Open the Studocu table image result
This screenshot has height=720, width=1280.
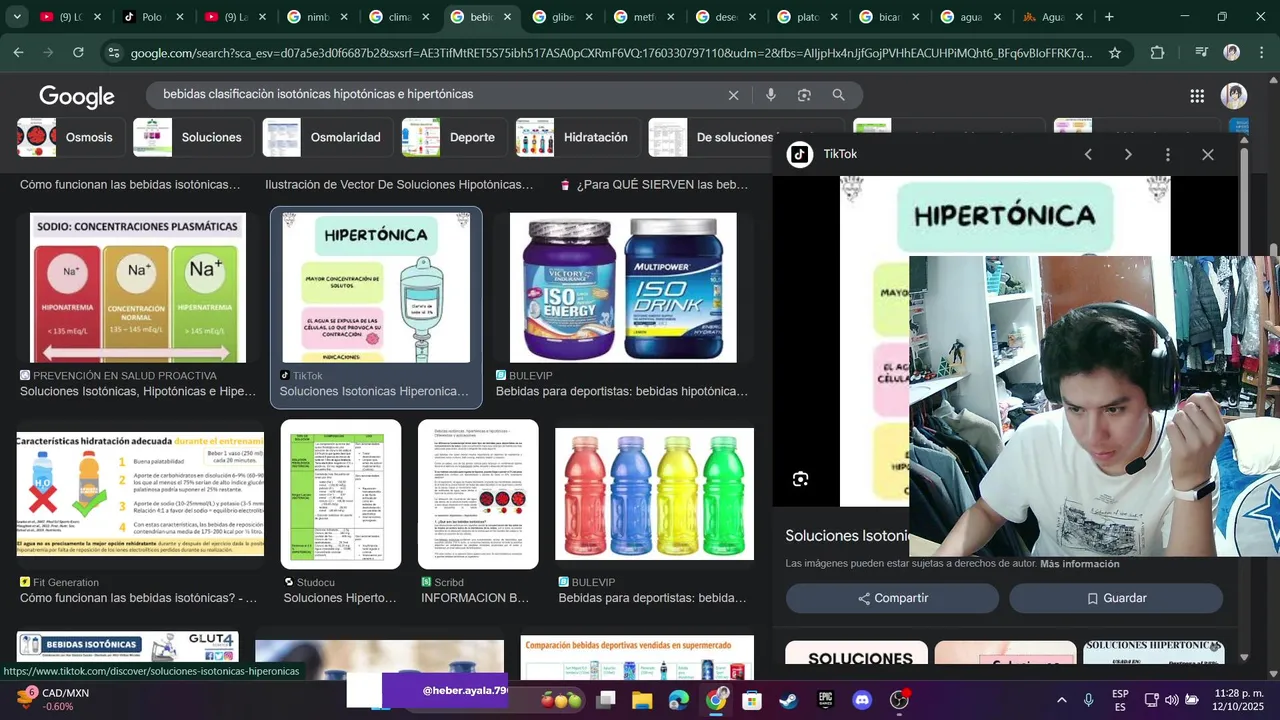(x=341, y=494)
